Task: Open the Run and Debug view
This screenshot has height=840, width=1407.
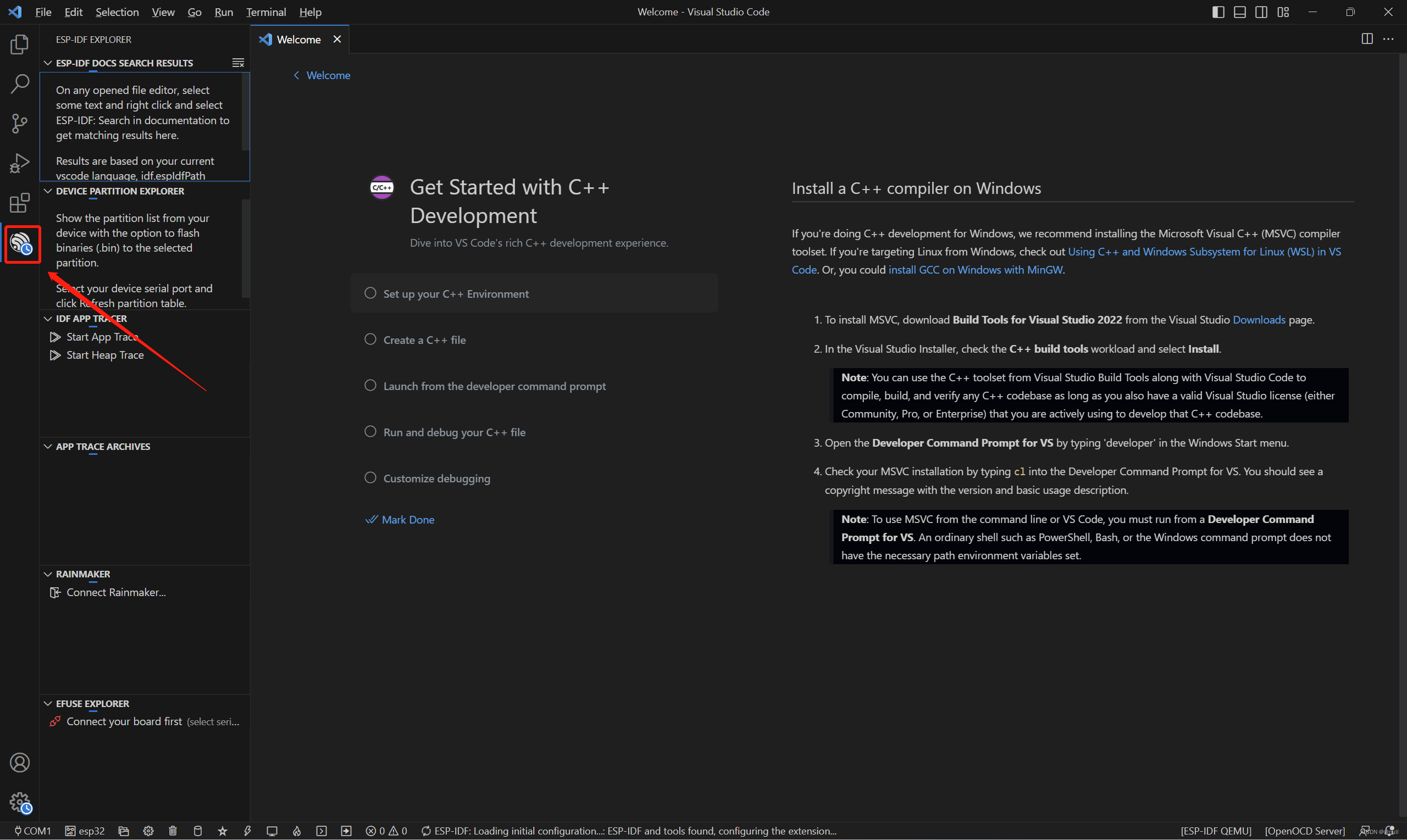Action: pos(19,163)
